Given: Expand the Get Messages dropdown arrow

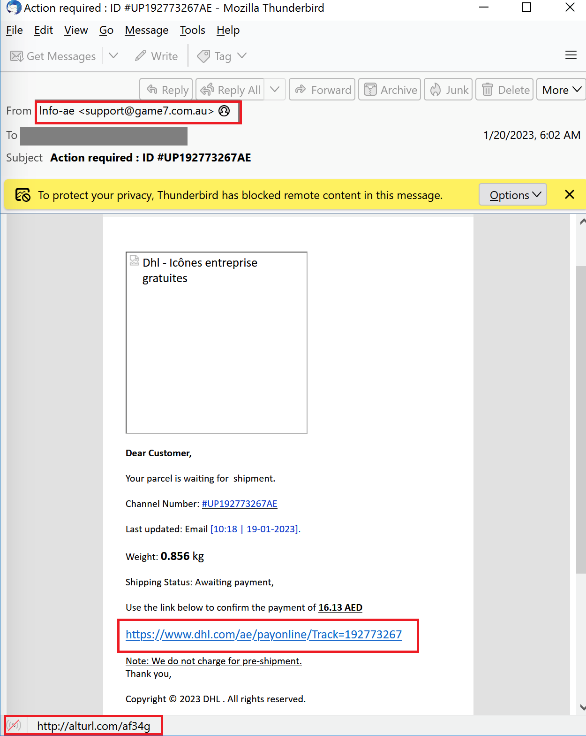Looking at the screenshot, I should click(x=113, y=56).
